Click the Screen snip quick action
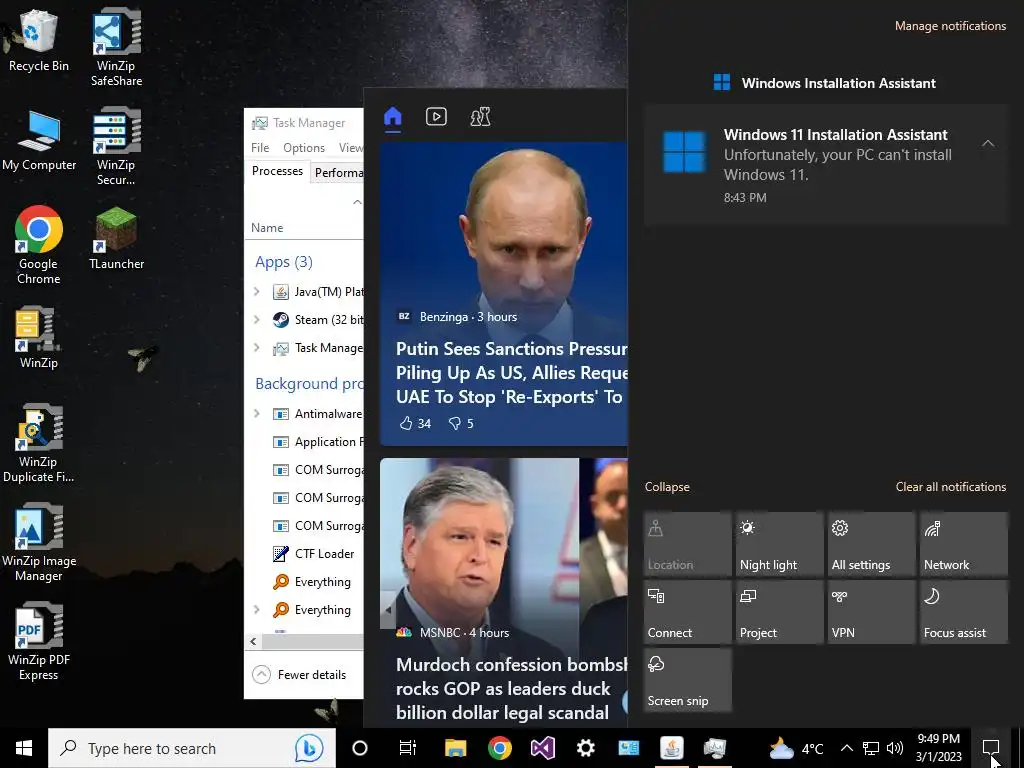1024x768 pixels. (688, 680)
